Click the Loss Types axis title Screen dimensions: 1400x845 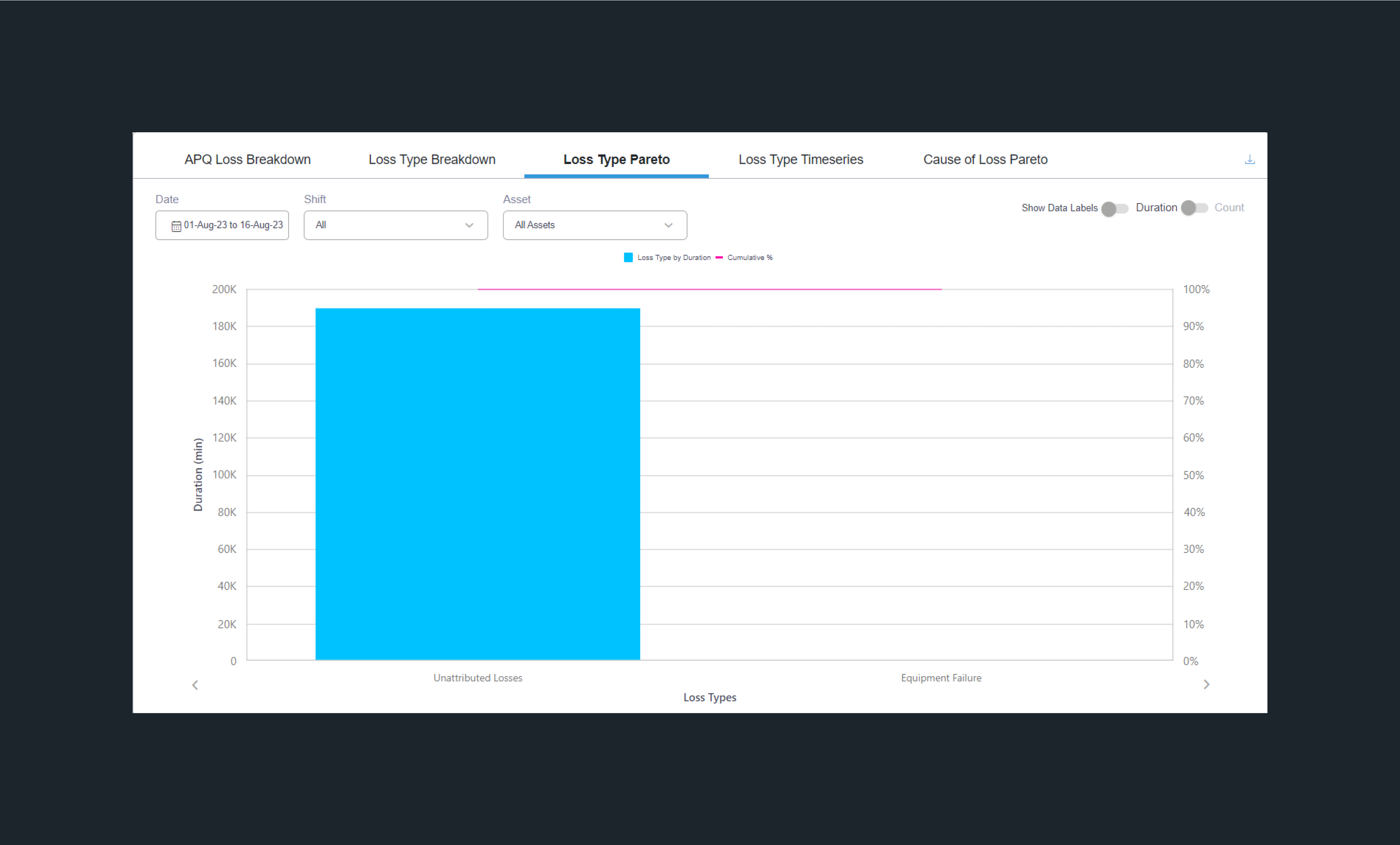[710, 697]
